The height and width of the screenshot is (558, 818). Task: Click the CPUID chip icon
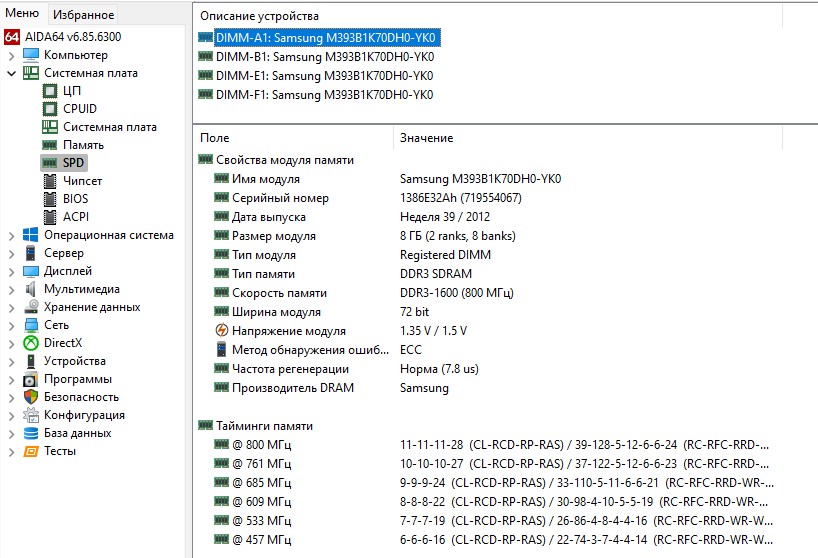[50, 109]
